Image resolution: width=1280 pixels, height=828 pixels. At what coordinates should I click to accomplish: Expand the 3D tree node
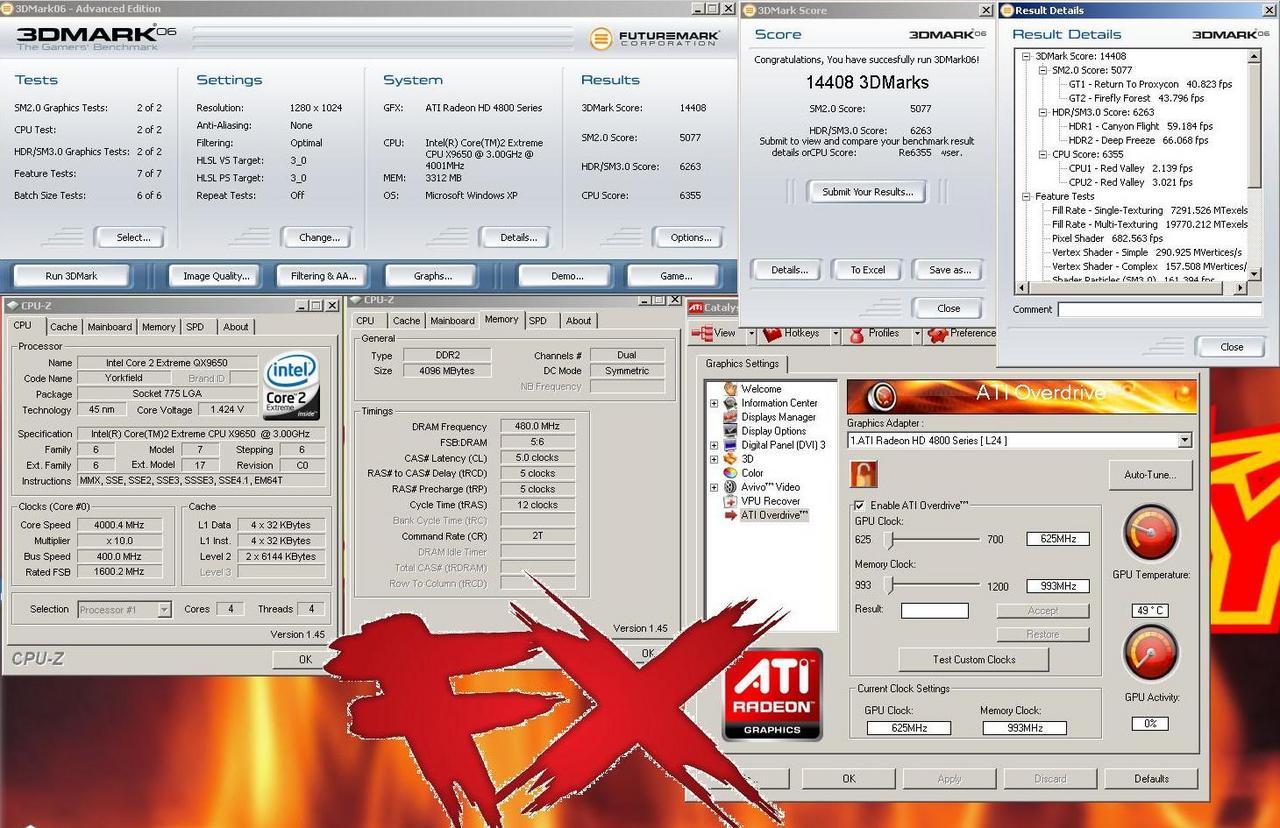coord(714,459)
